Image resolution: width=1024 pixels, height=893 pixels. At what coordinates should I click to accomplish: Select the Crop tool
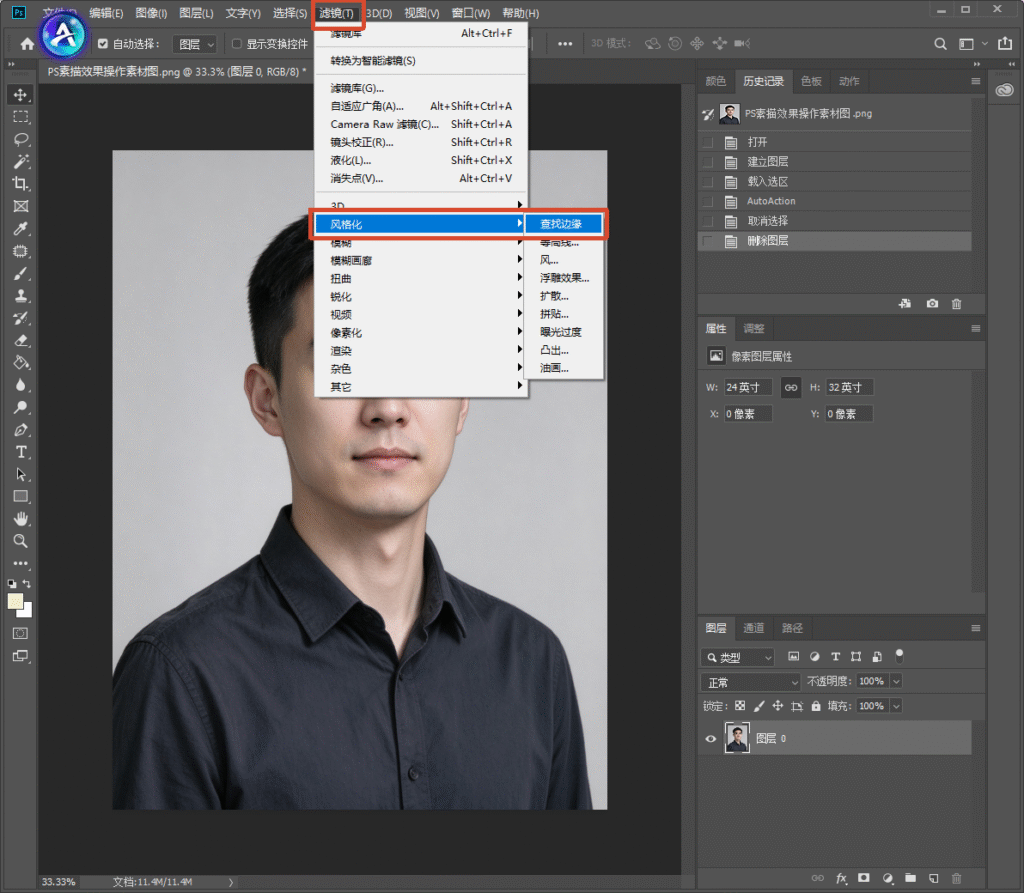(x=20, y=184)
